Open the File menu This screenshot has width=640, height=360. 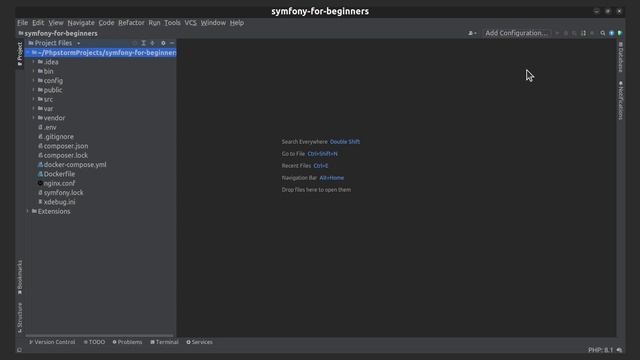point(22,23)
